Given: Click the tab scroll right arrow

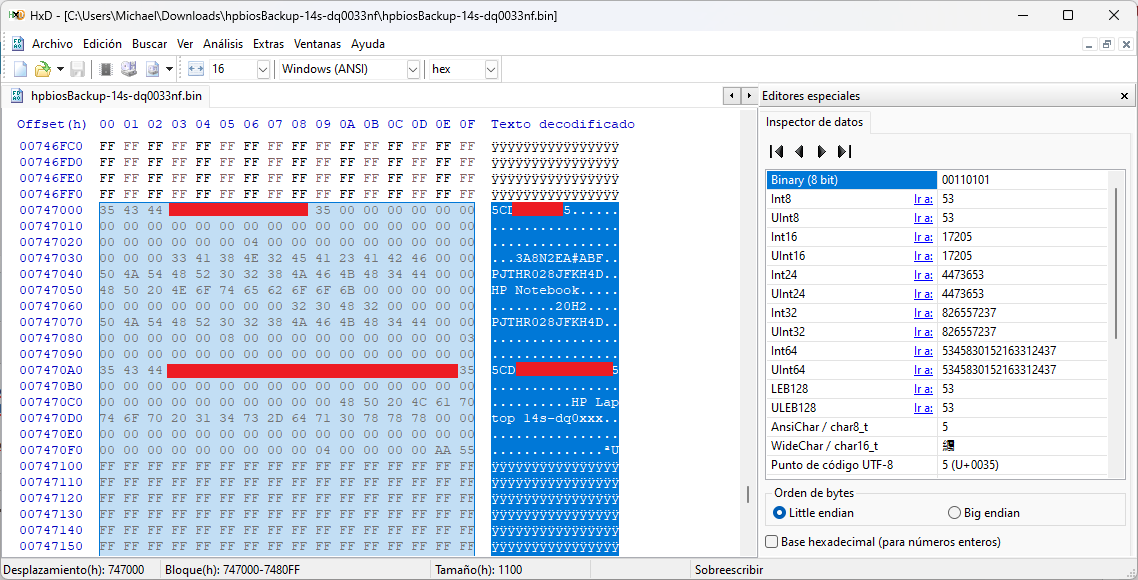Looking at the screenshot, I should 749,96.
